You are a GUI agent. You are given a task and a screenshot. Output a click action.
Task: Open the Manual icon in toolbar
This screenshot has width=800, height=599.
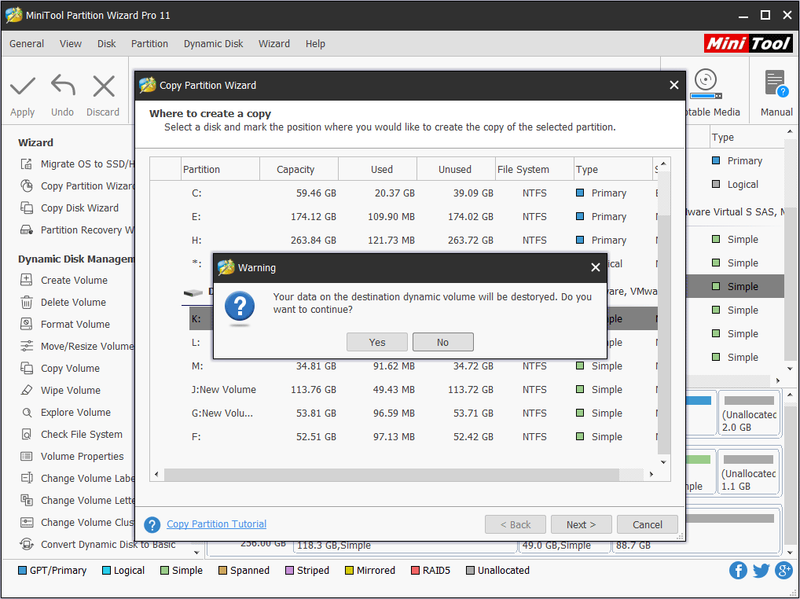(x=776, y=84)
